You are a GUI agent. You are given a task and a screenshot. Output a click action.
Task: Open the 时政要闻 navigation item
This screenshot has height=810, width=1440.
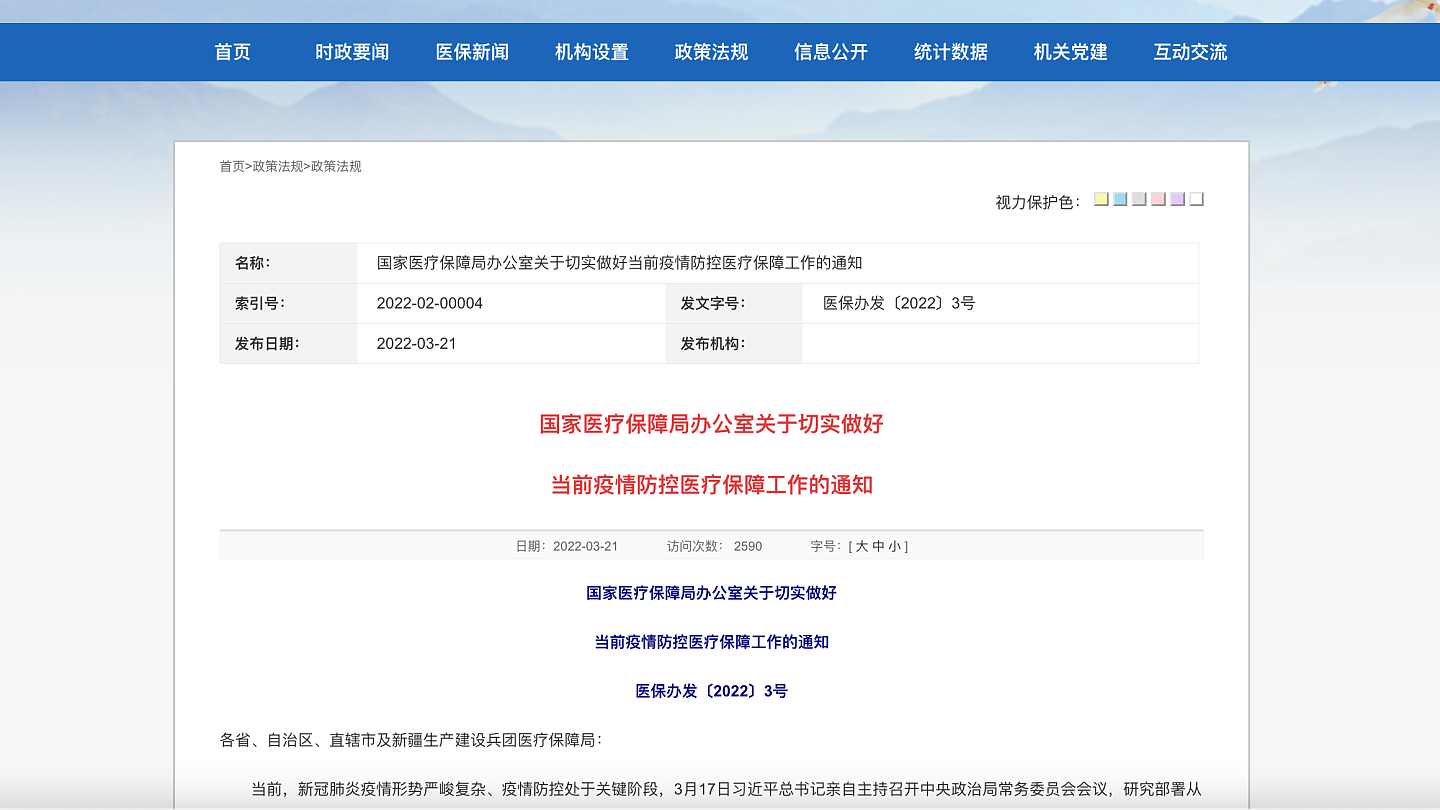coord(352,52)
